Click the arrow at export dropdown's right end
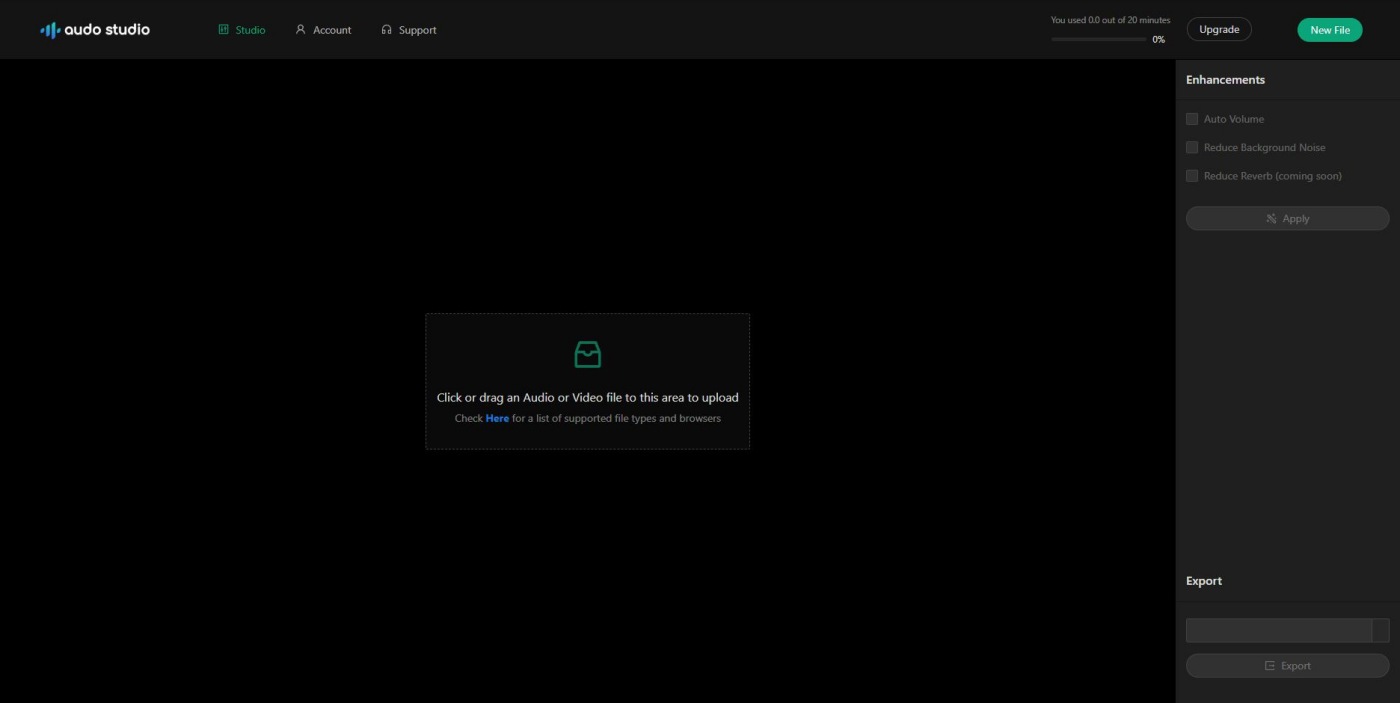 coord(1380,630)
